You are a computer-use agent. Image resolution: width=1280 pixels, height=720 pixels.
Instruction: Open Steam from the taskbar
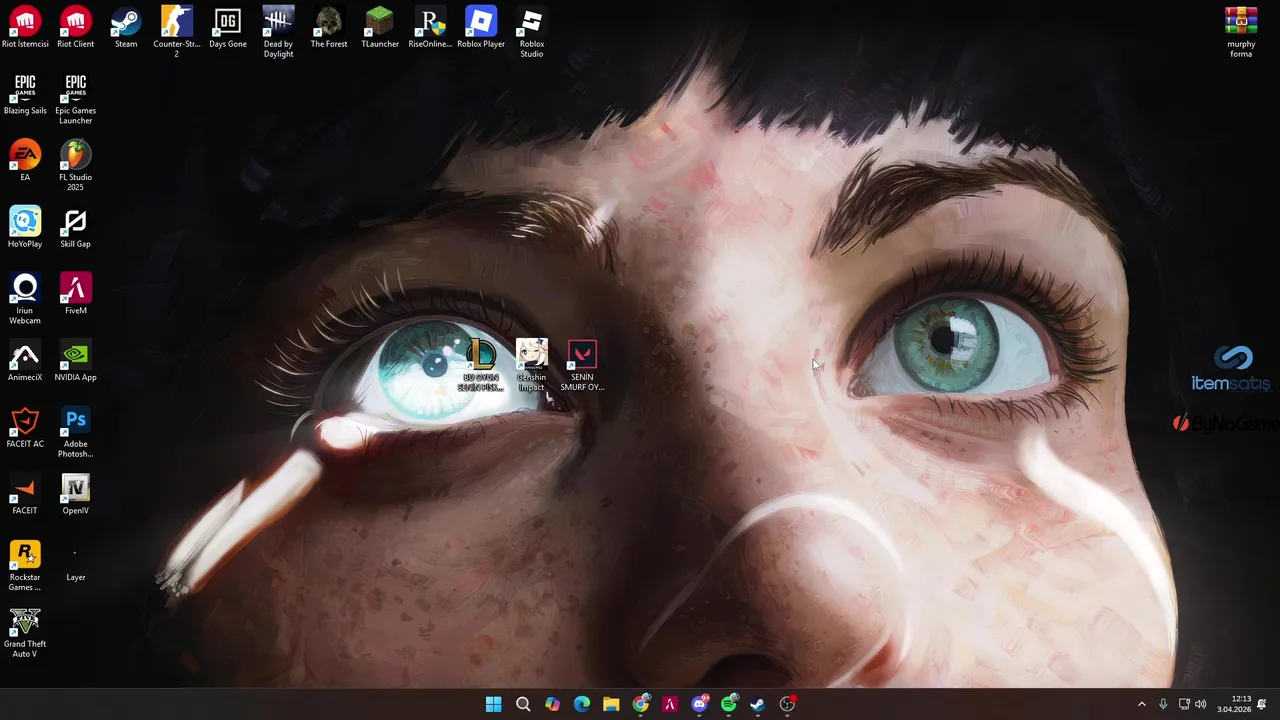(x=758, y=704)
